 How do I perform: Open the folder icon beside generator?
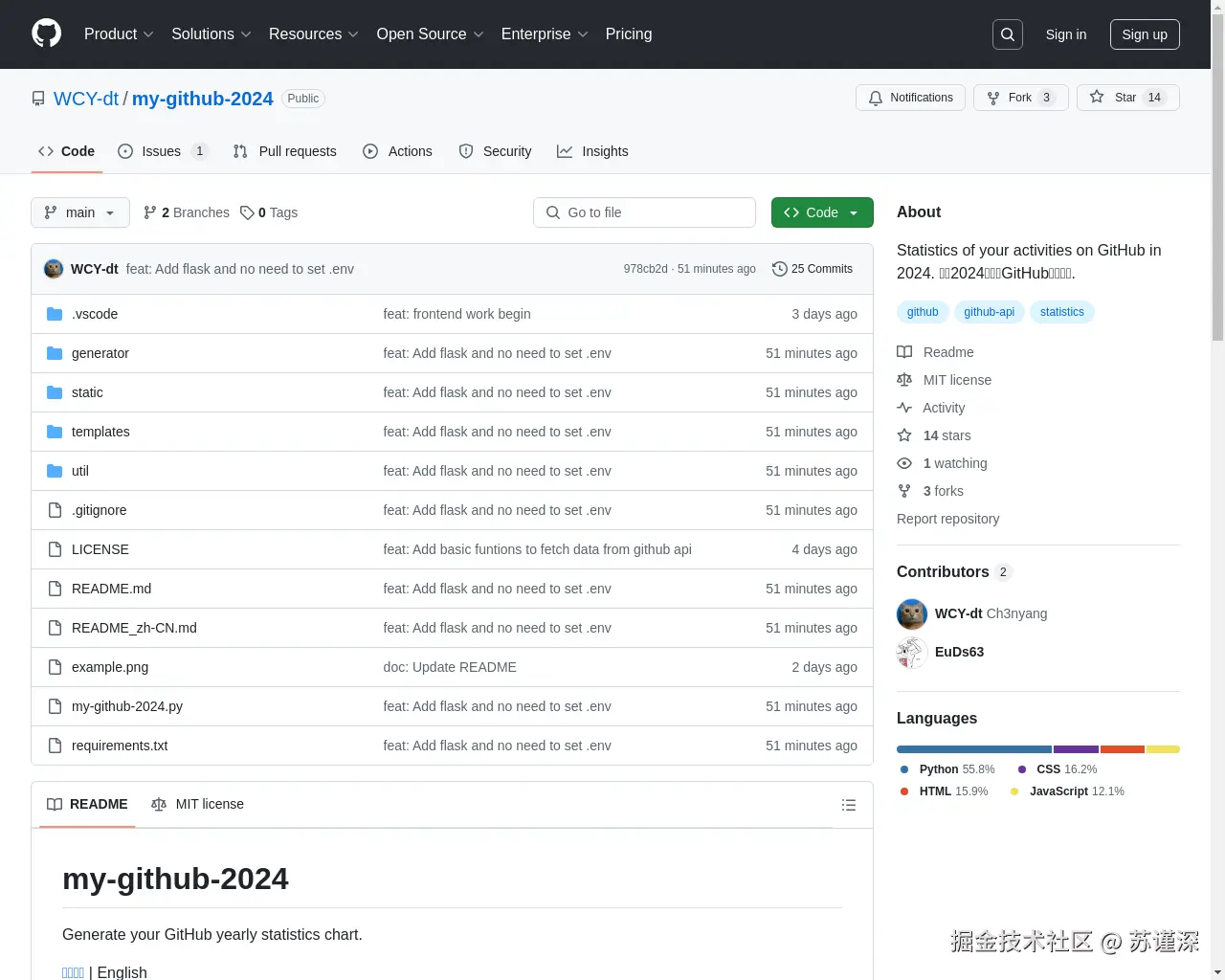pyautogui.click(x=54, y=352)
